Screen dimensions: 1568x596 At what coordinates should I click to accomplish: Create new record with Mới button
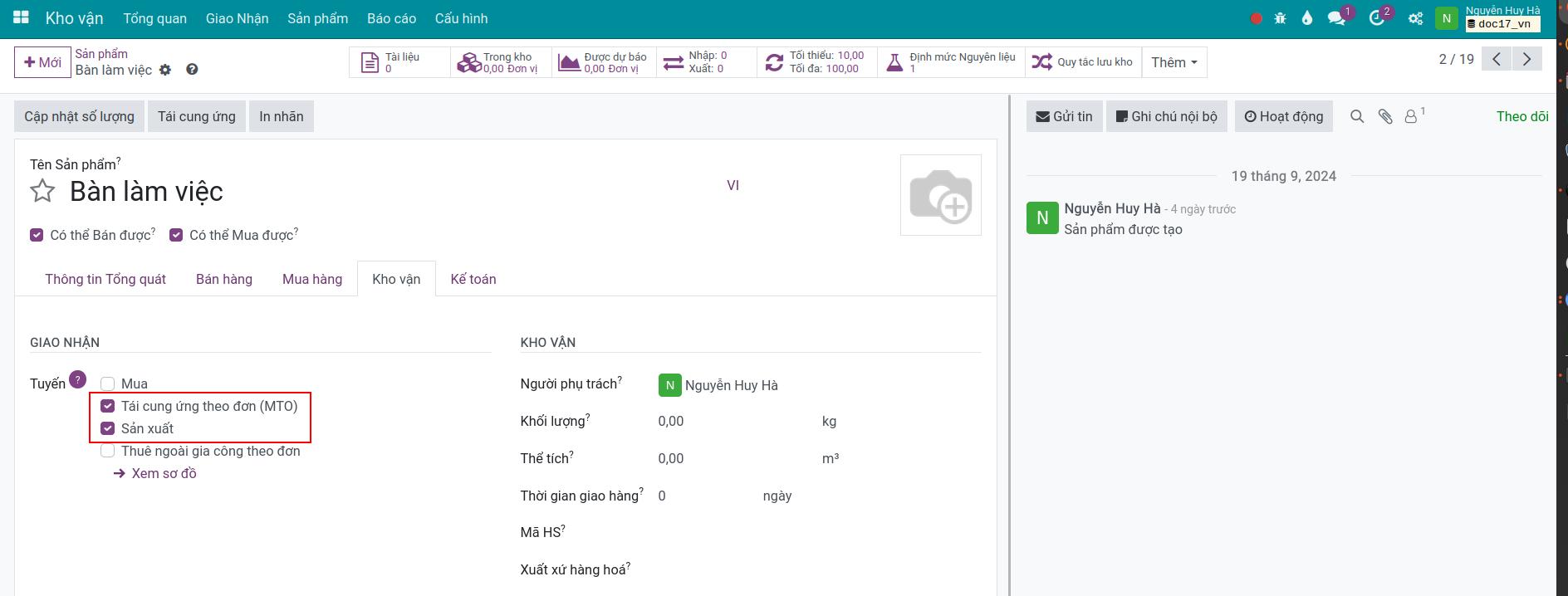[42, 62]
